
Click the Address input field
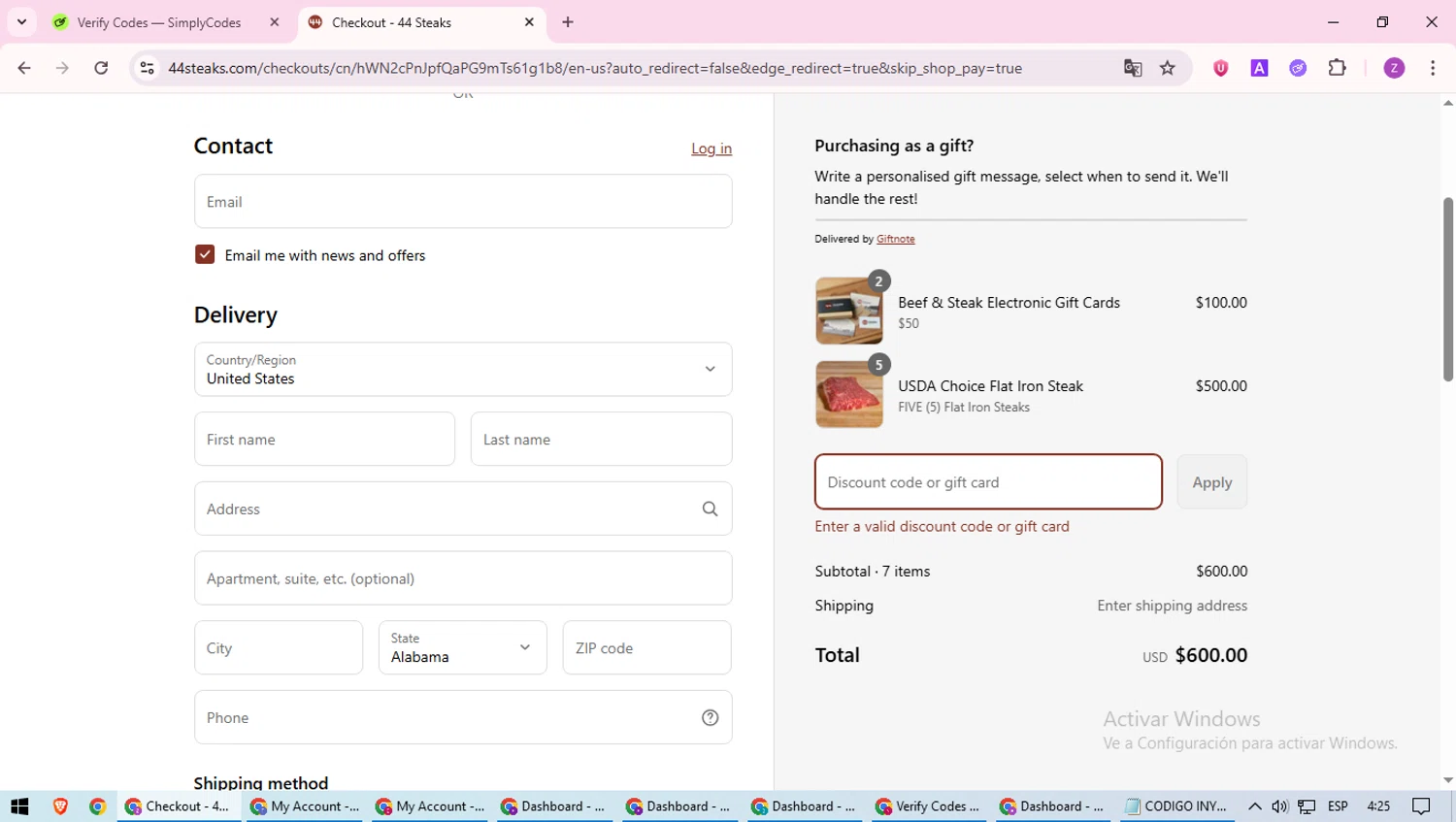[463, 509]
